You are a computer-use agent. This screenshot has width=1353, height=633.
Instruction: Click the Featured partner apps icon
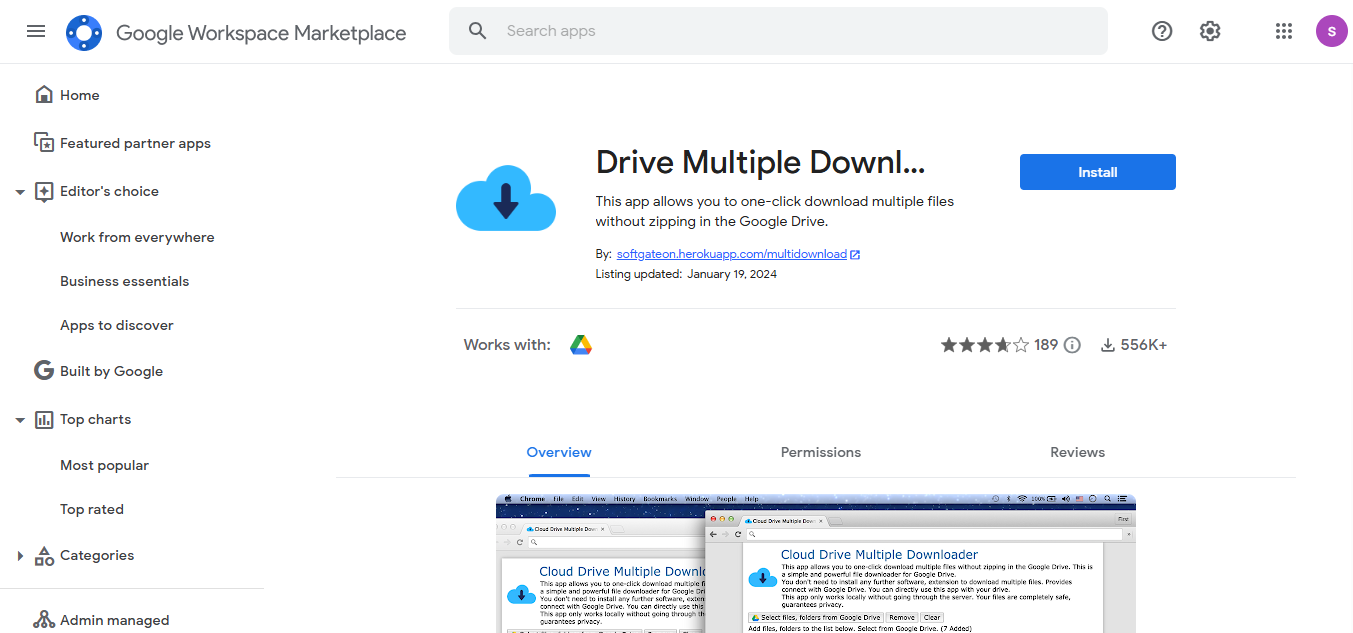tap(44, 142)
